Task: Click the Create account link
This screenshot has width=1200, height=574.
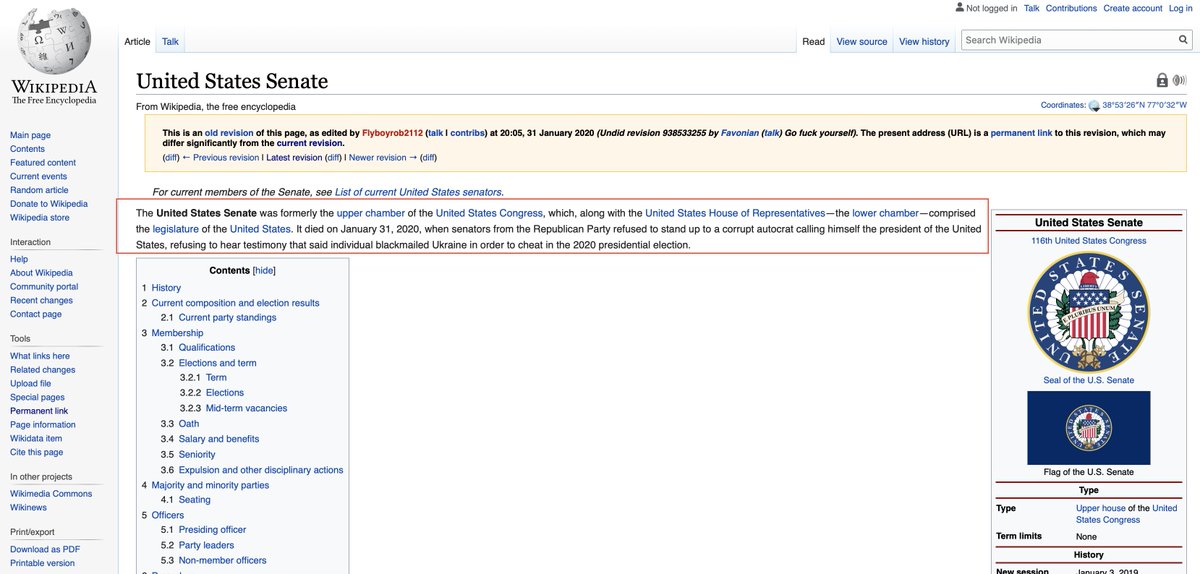Action: coord(1132,8)
